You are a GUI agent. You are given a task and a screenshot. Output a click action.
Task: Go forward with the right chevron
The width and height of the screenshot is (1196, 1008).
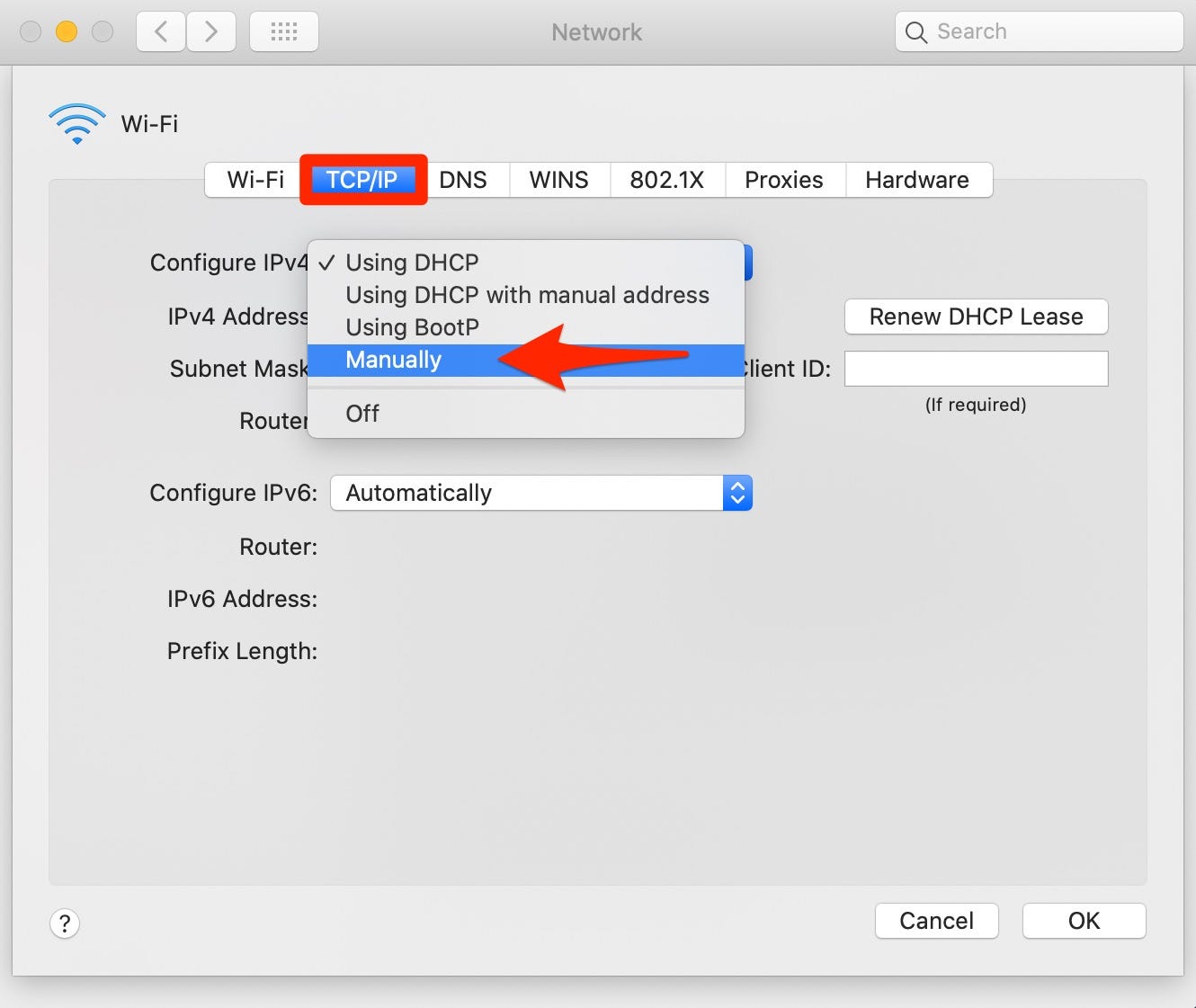[211, 32]
